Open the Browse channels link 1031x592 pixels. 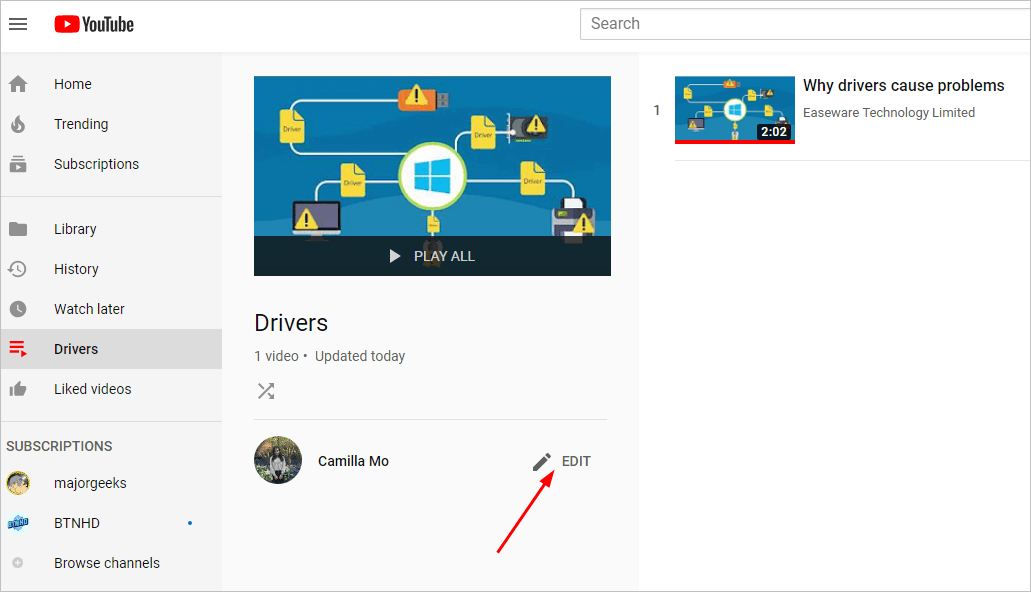tap(106, 563)
